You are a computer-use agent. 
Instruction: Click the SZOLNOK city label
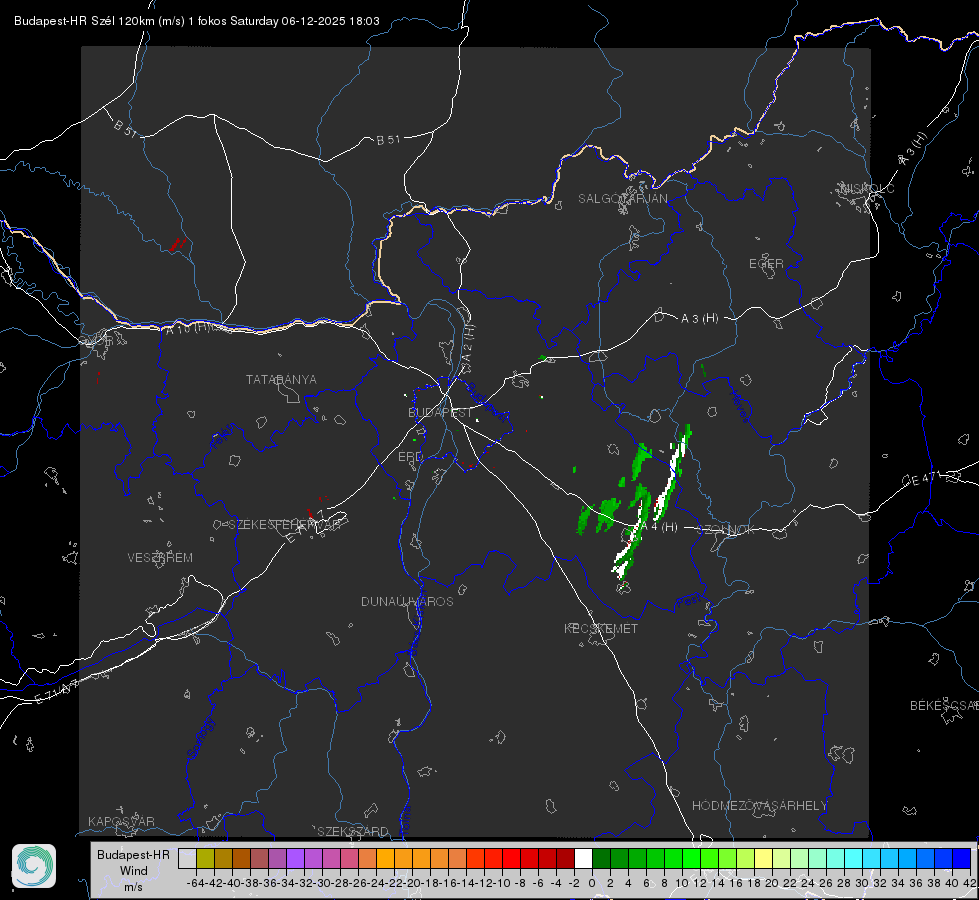[x=726, y=530]
